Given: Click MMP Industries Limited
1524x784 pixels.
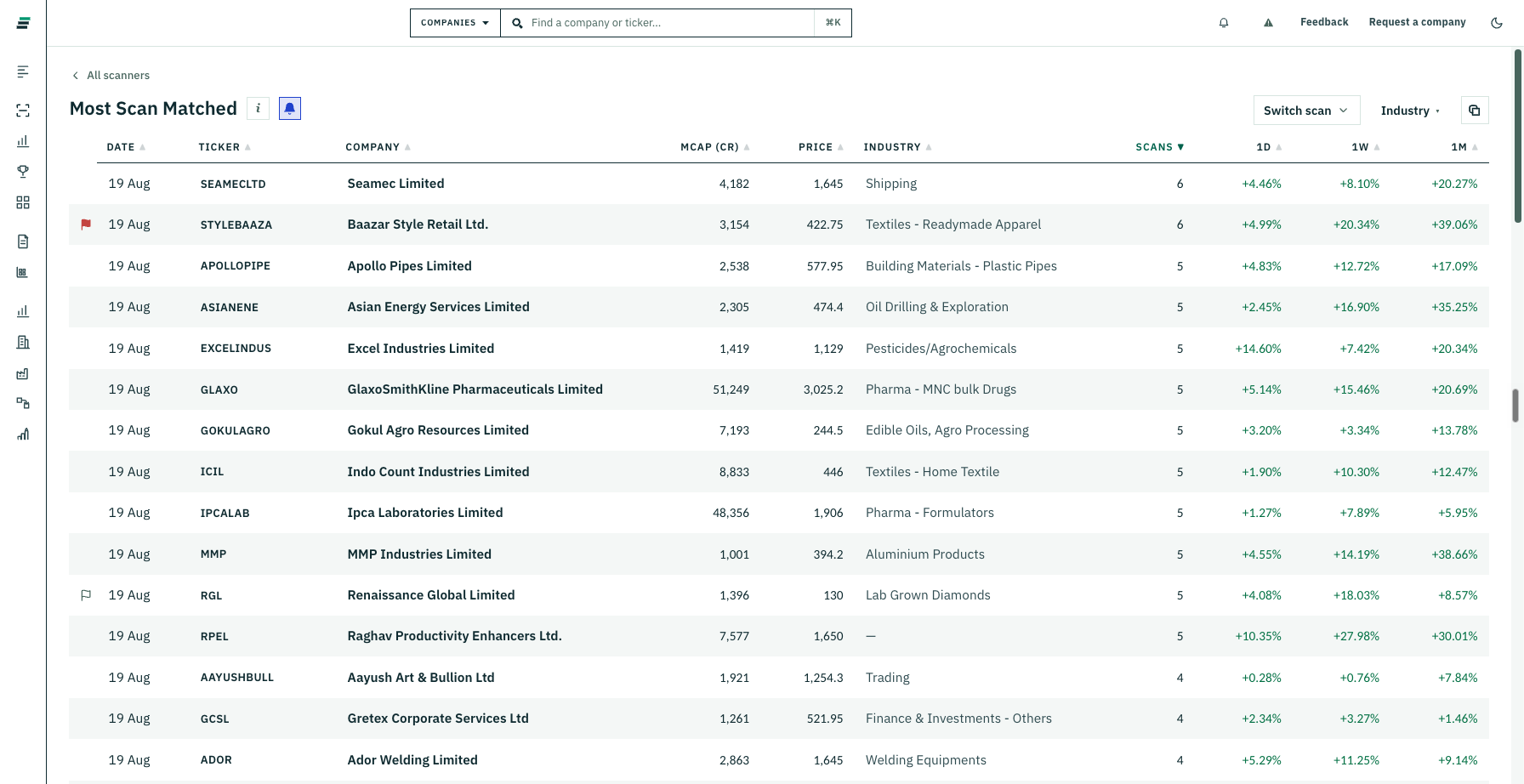Looking at the screenshot, I should coord(419,554).
